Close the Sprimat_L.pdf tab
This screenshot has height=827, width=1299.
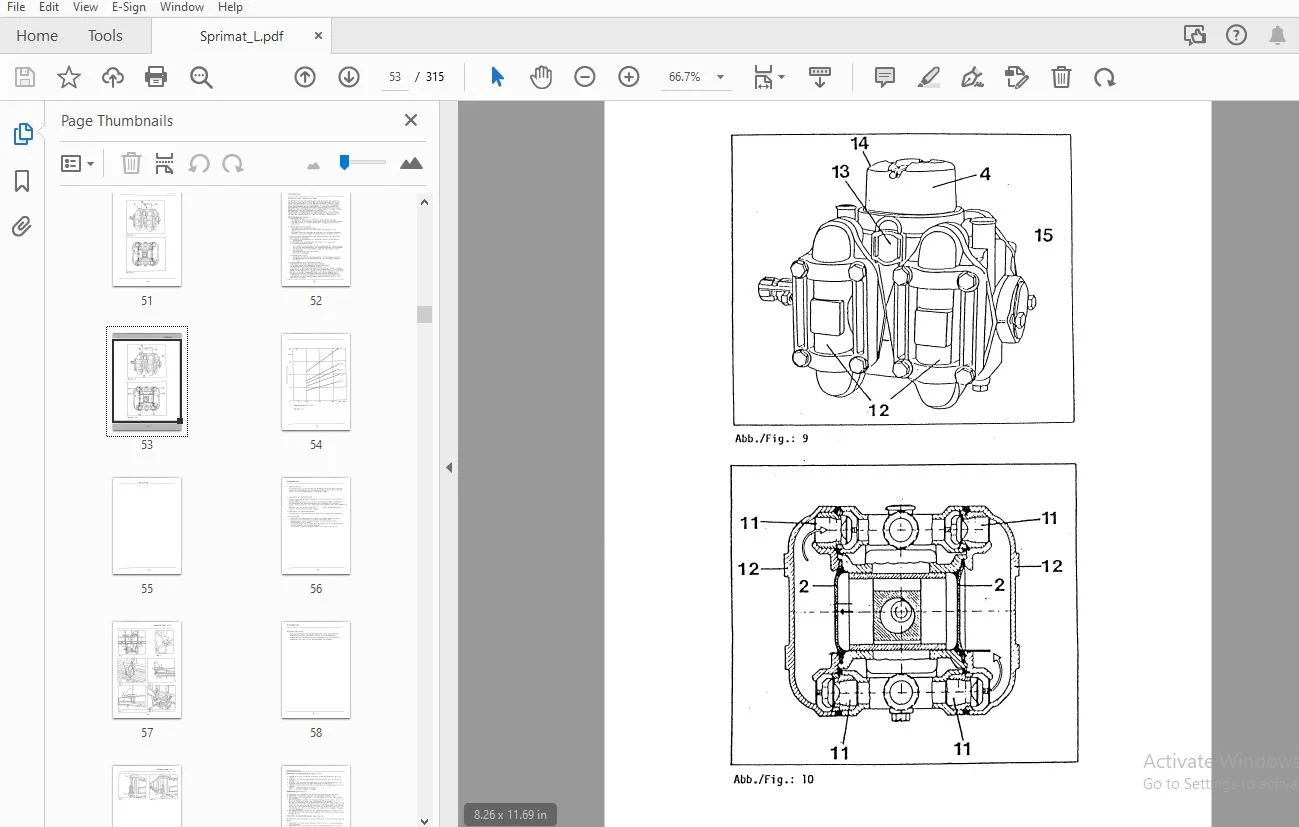318,35
